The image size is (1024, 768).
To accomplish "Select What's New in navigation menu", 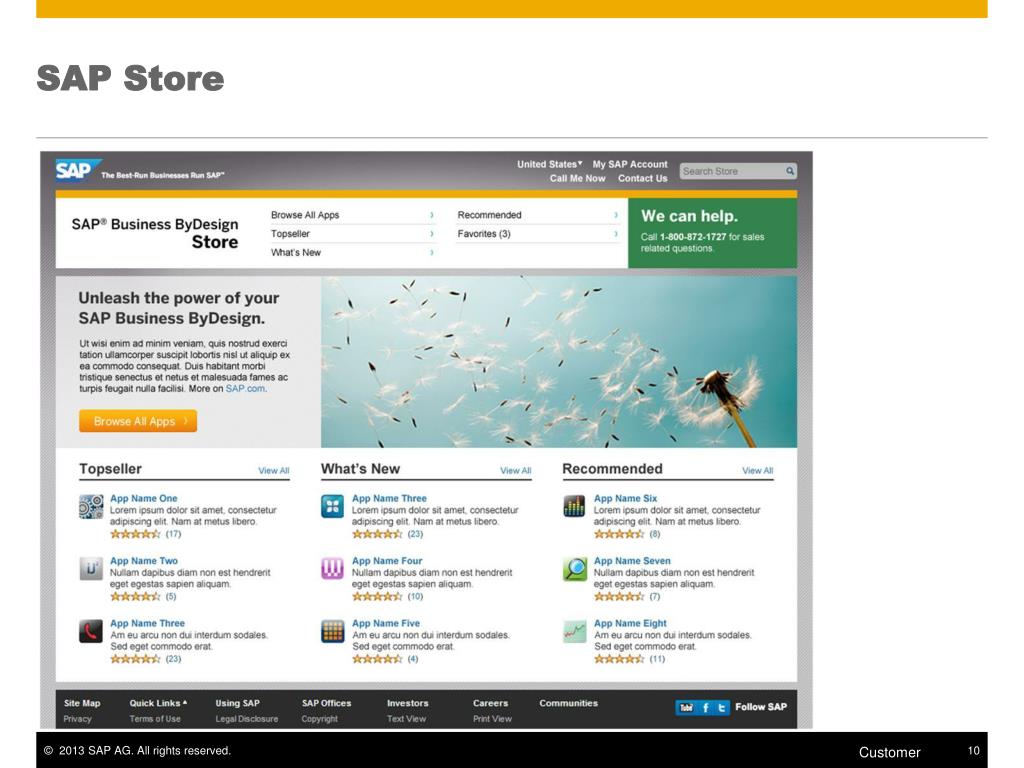I will click(296, 253).
